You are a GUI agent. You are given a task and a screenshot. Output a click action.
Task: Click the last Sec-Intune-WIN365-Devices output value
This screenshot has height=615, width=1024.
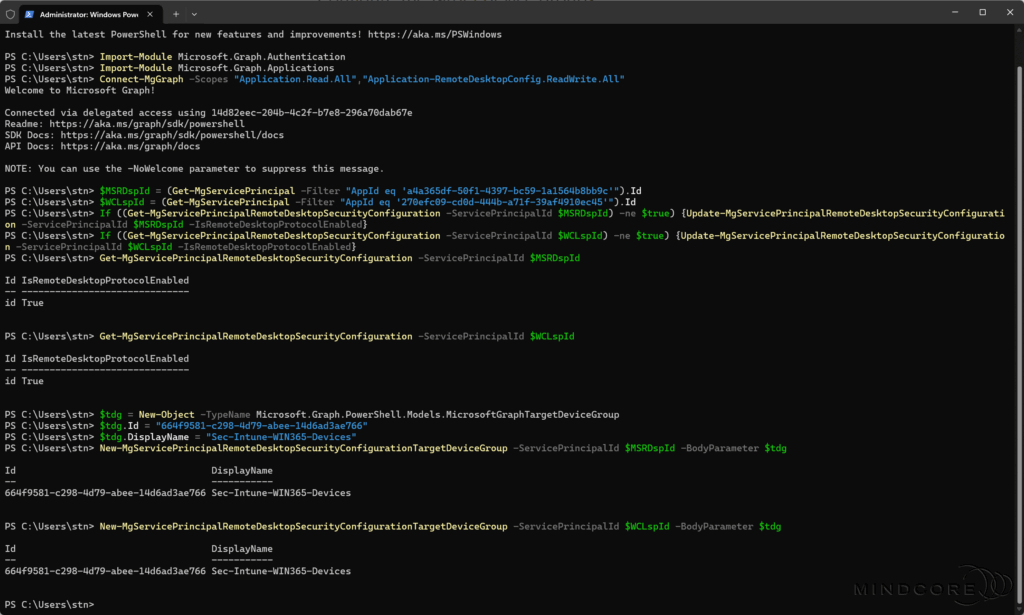(x=281, y=571)
